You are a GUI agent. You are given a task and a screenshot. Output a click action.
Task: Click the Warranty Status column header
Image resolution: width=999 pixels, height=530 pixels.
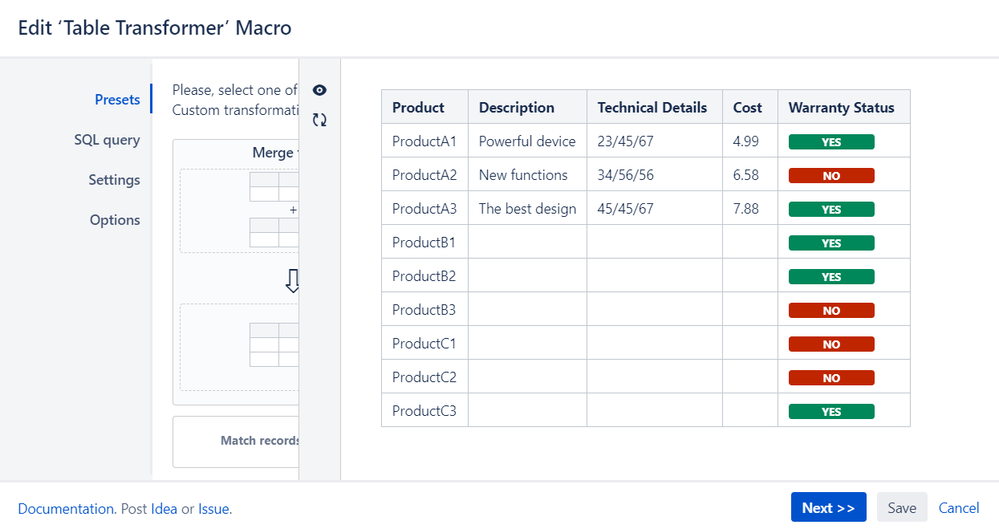pos(841,108)
